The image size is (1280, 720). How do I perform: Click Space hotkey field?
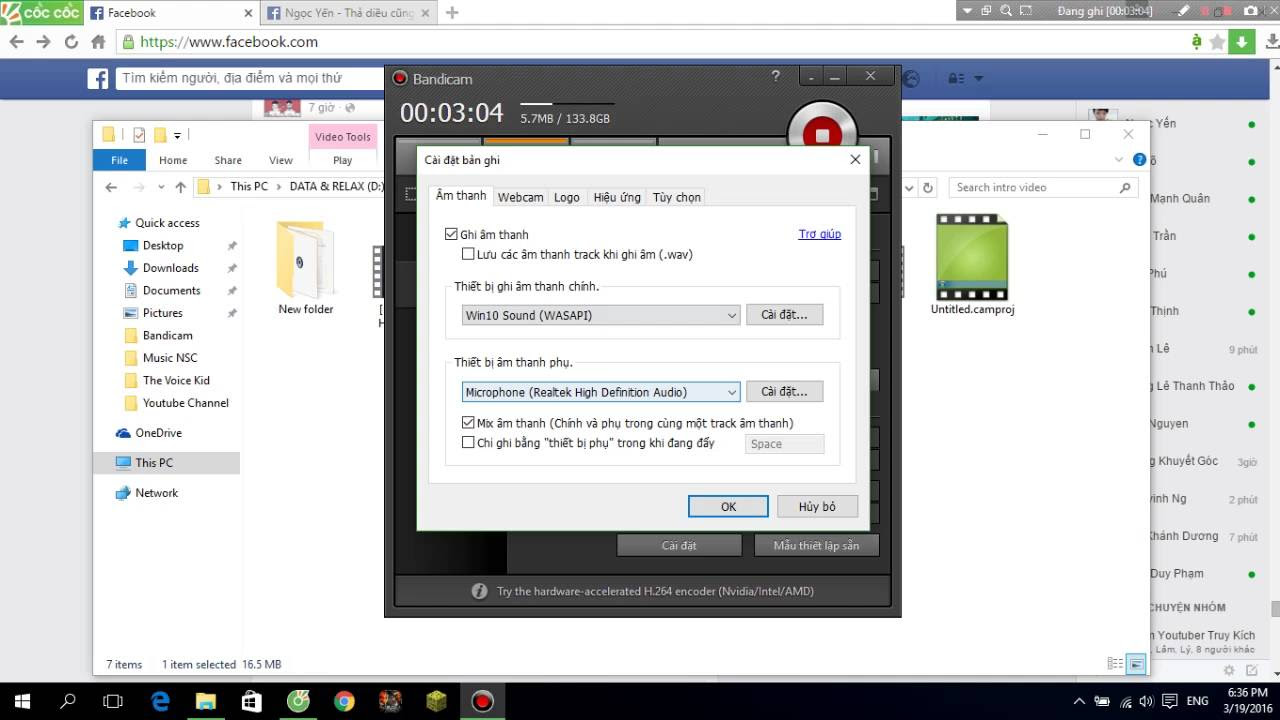pos(785,444)
